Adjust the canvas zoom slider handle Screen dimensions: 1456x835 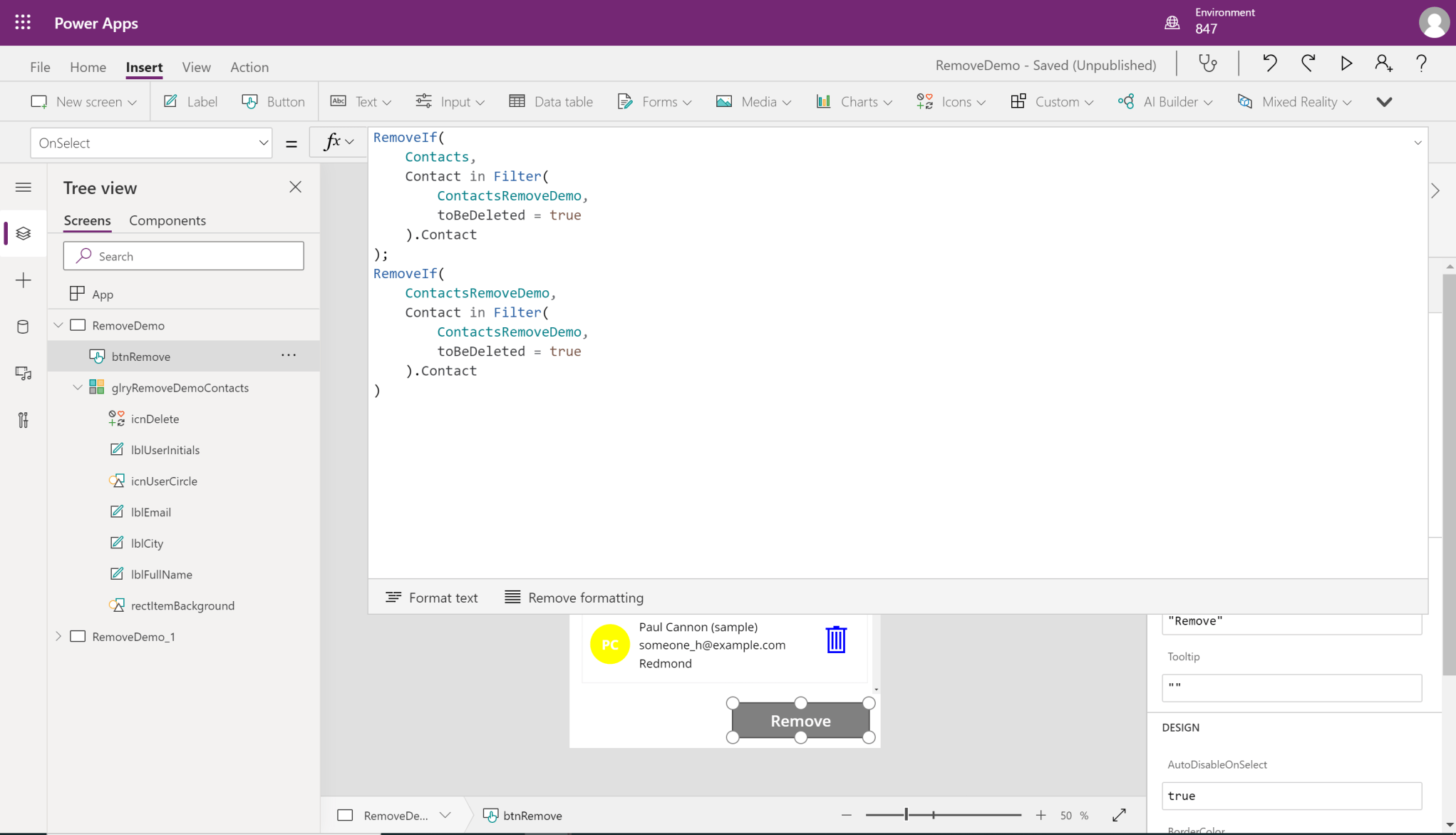(x=906, y=815)
